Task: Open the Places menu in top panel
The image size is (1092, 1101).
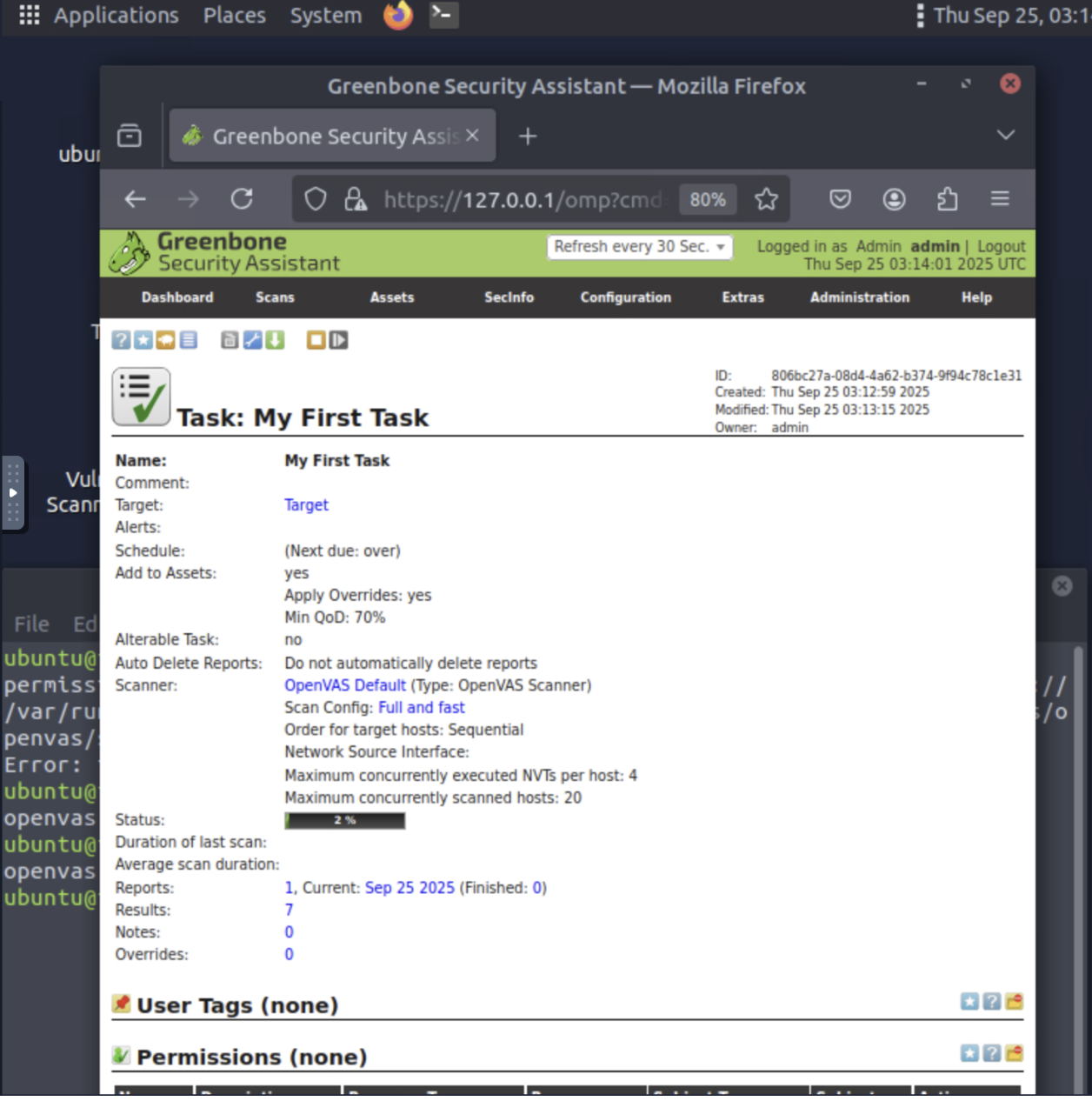Action: (x=235, y=16)
